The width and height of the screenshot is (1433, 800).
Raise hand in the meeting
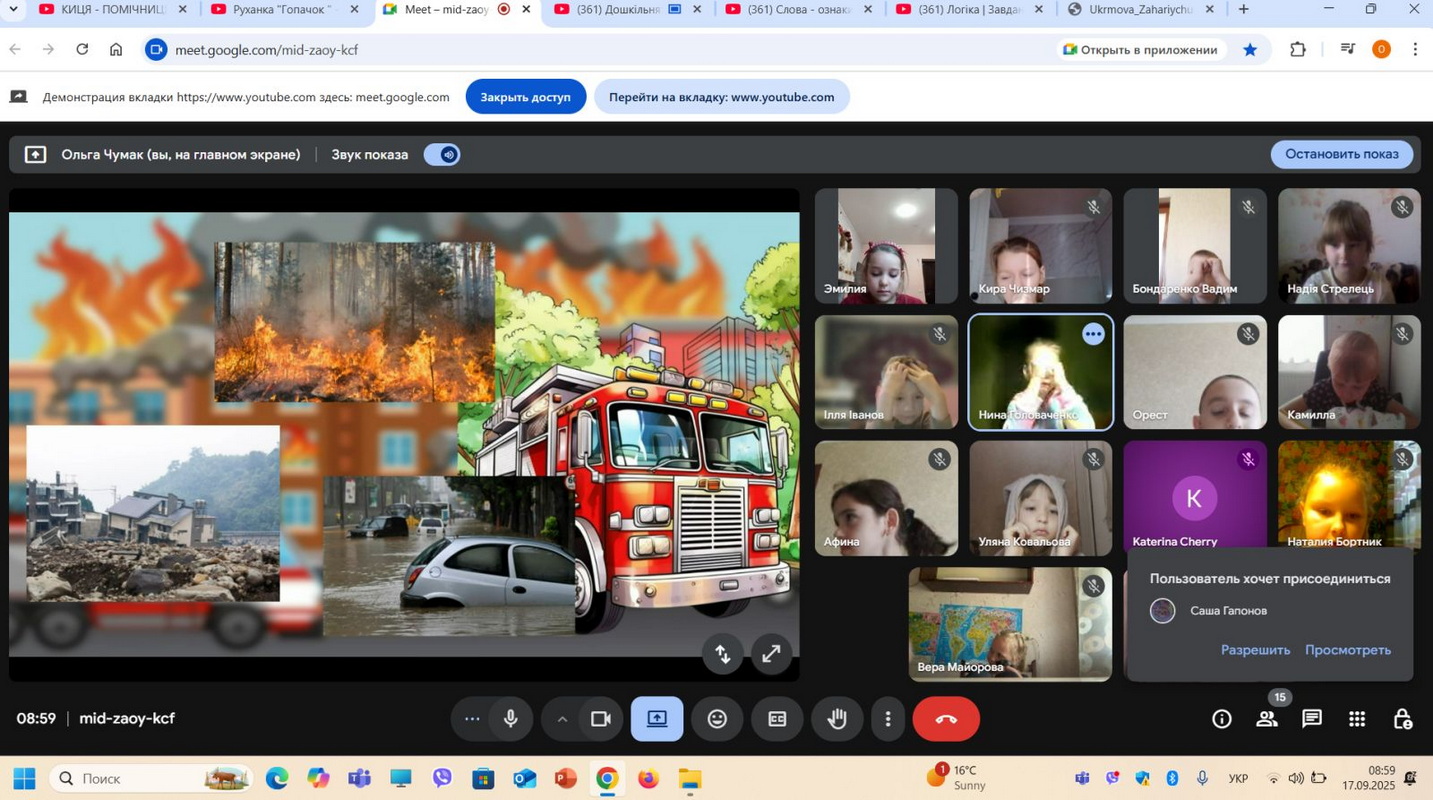[x=837, y=719]
